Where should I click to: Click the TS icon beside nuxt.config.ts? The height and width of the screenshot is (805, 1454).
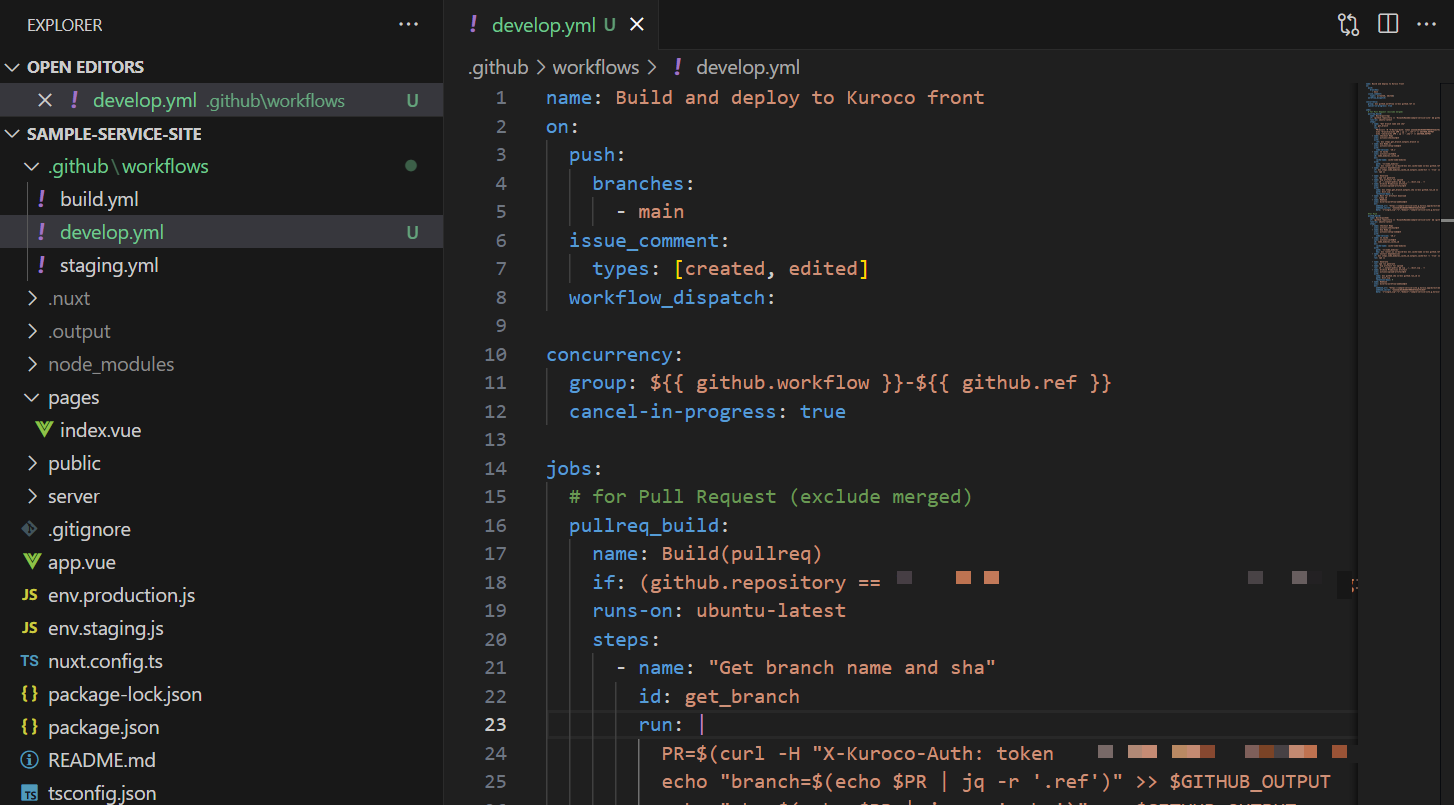(30, 661)
